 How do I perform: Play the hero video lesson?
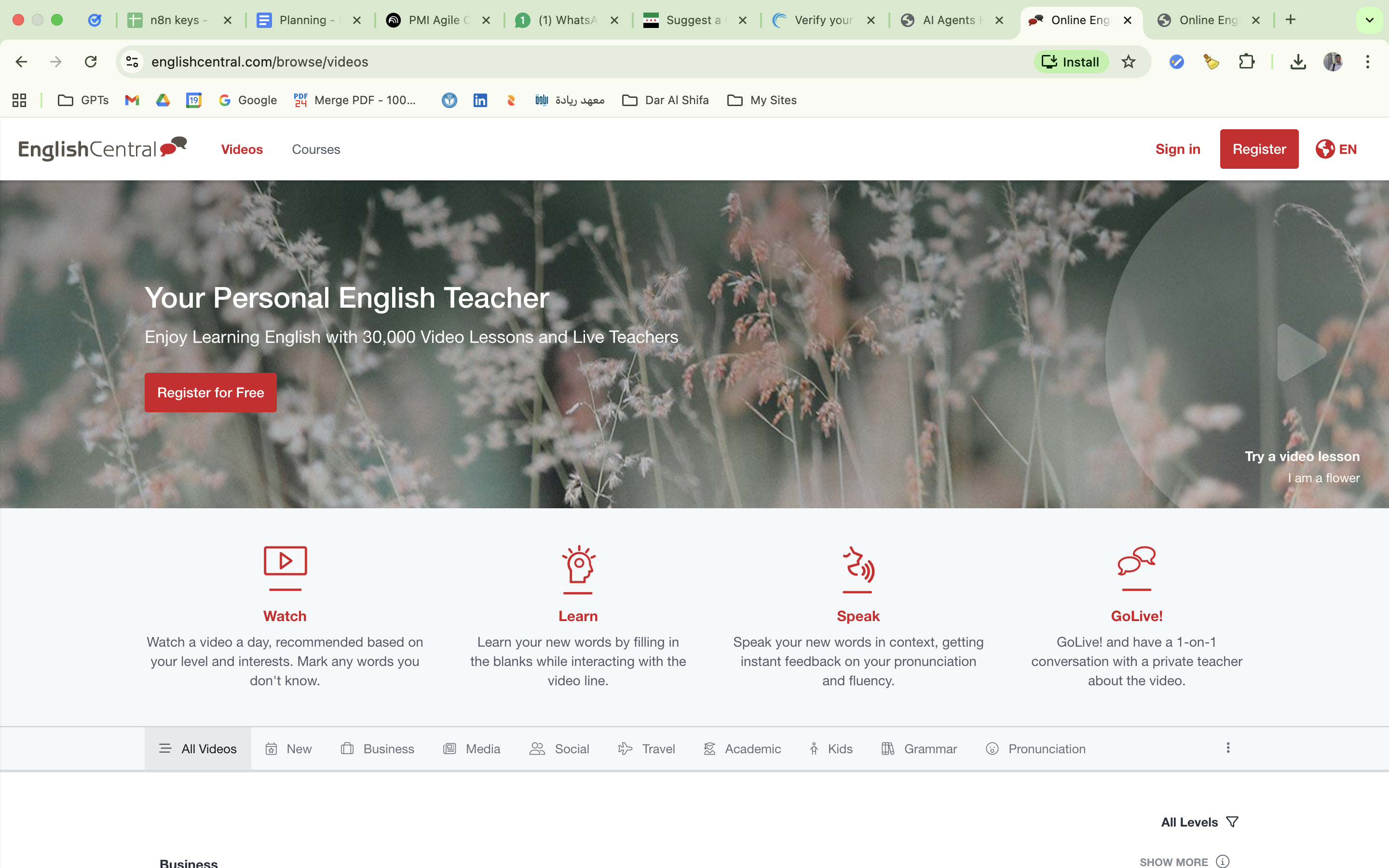pos(1300,352)
